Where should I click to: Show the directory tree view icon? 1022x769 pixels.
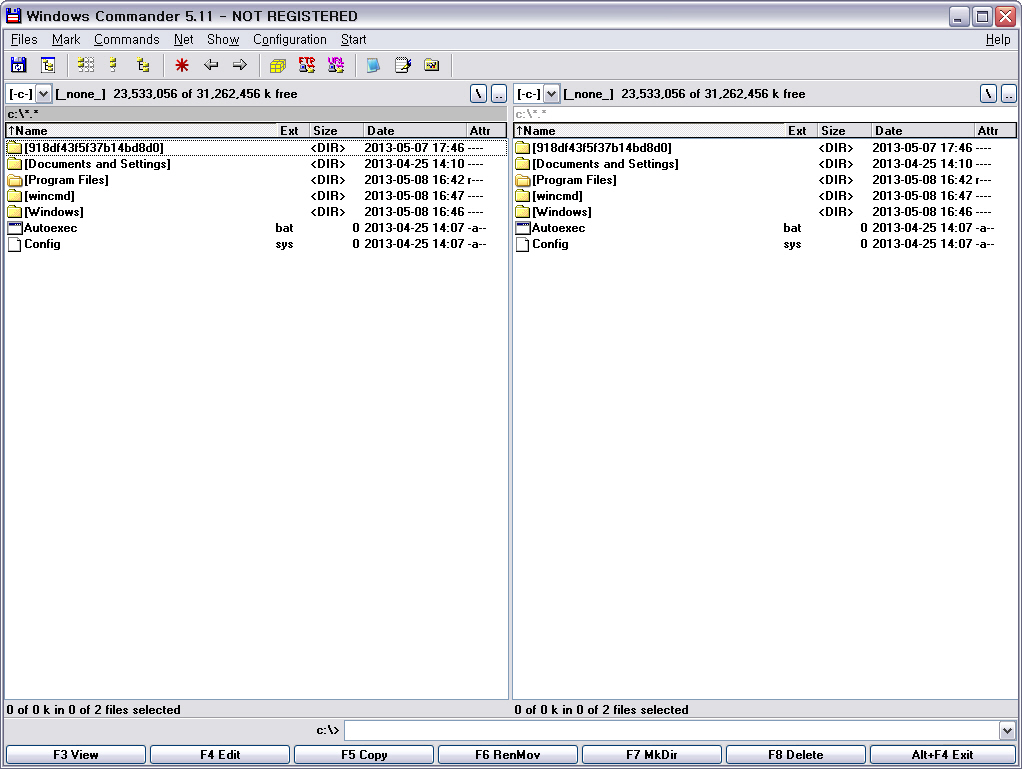click(x=143, y=65)
